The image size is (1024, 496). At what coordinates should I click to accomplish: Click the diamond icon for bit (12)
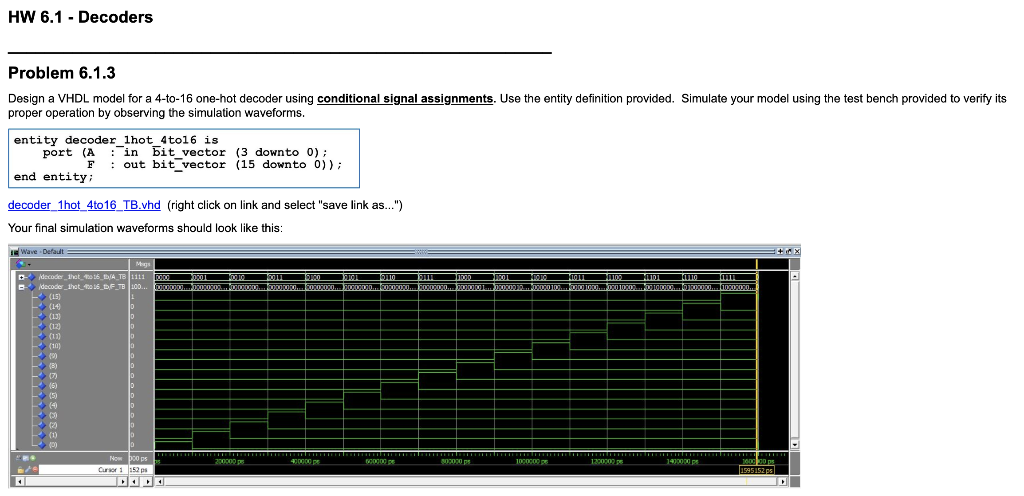click(x=42, y=326)
